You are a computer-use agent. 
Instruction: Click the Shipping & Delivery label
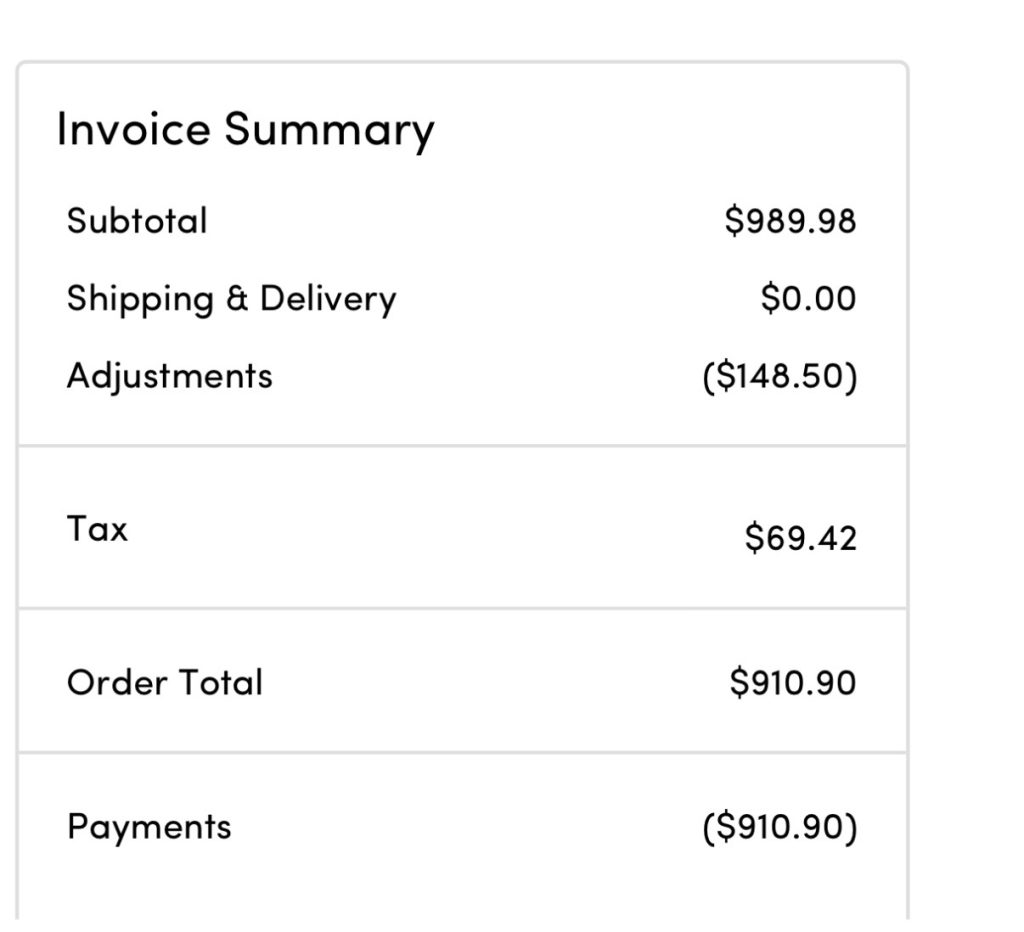click(231, 299)
